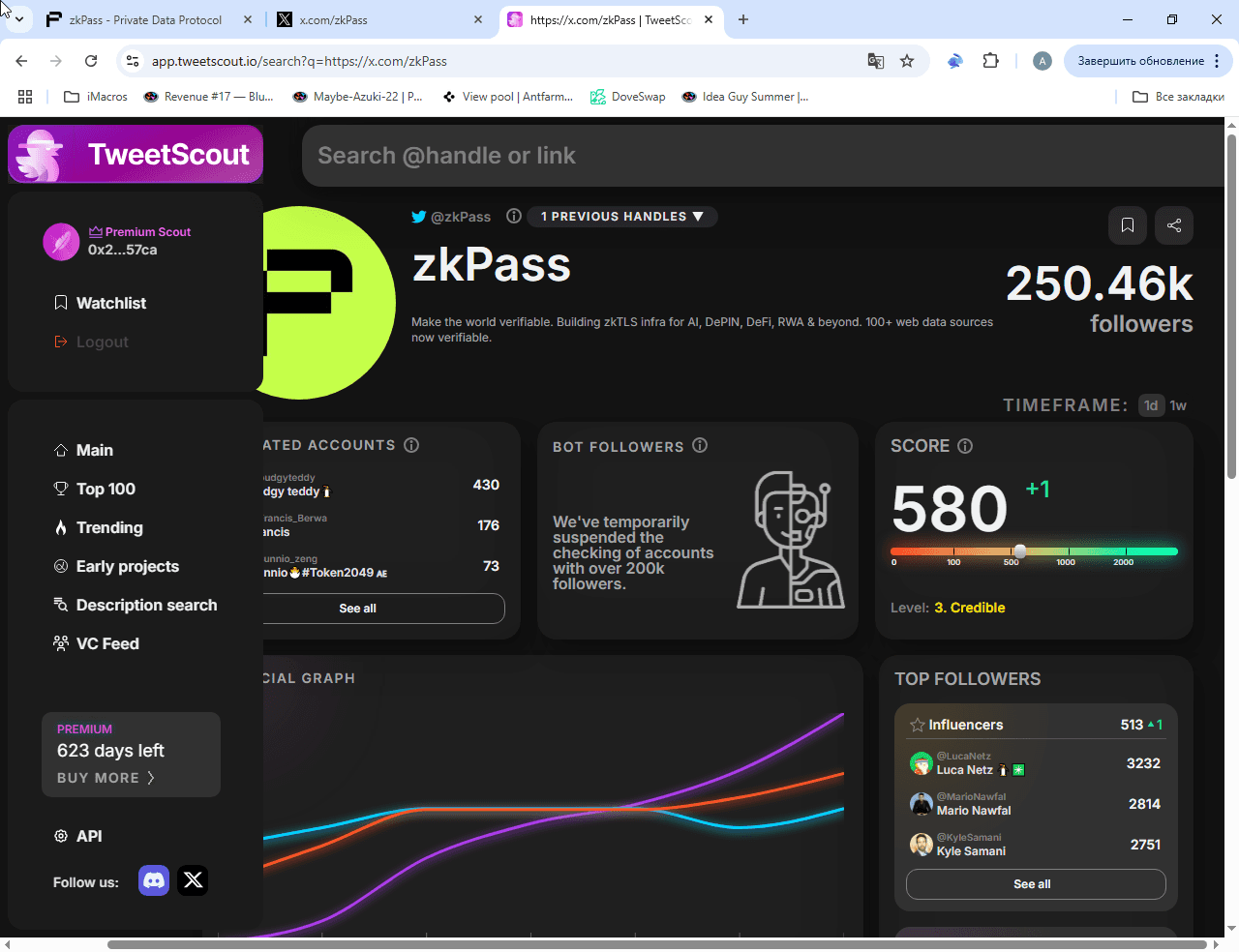The image size is (1239, 952).
Task: Open Kyle Samani follower avatar
Action: (x=922, y=845)
